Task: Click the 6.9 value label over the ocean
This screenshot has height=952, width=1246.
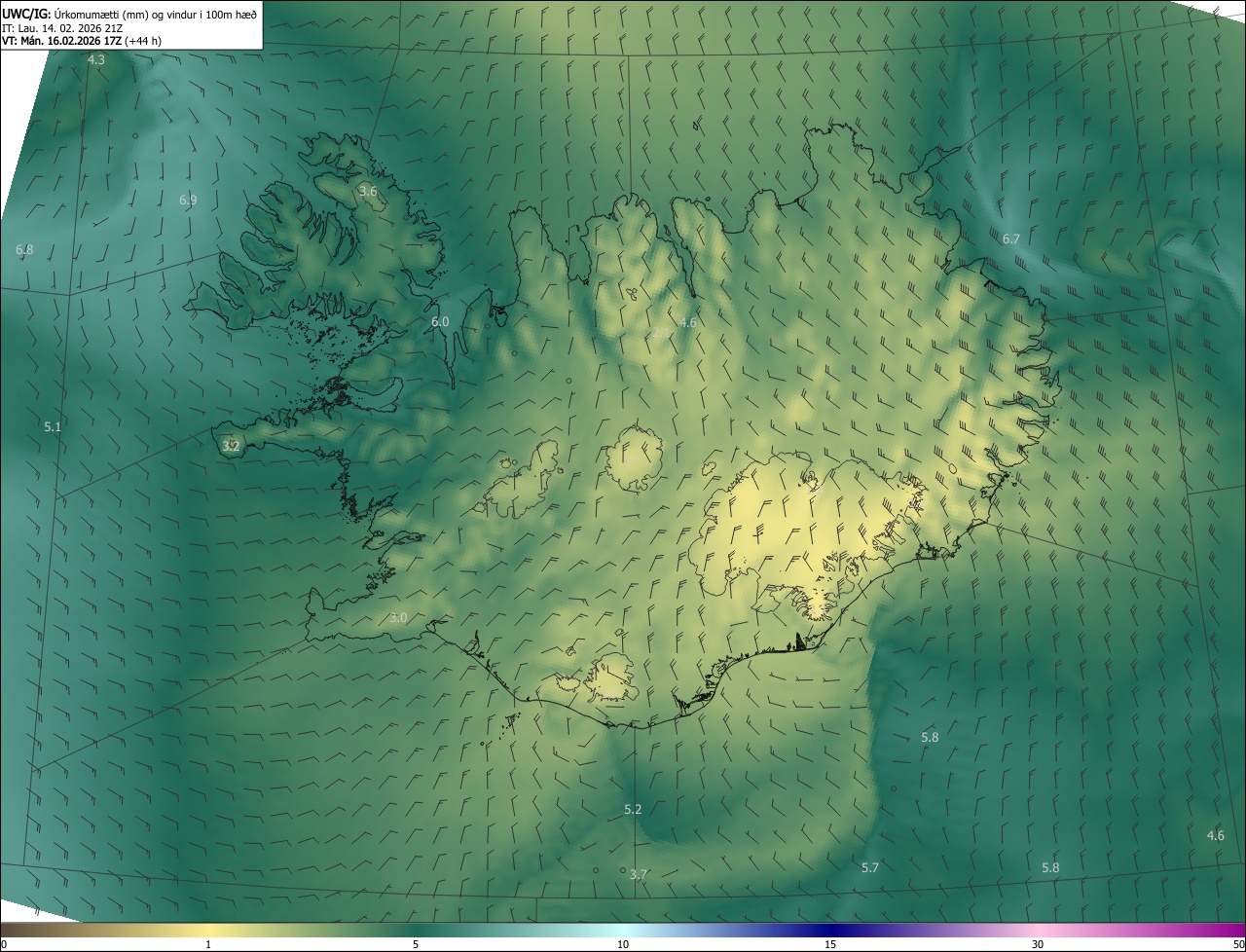Action: tap(188, 200)
